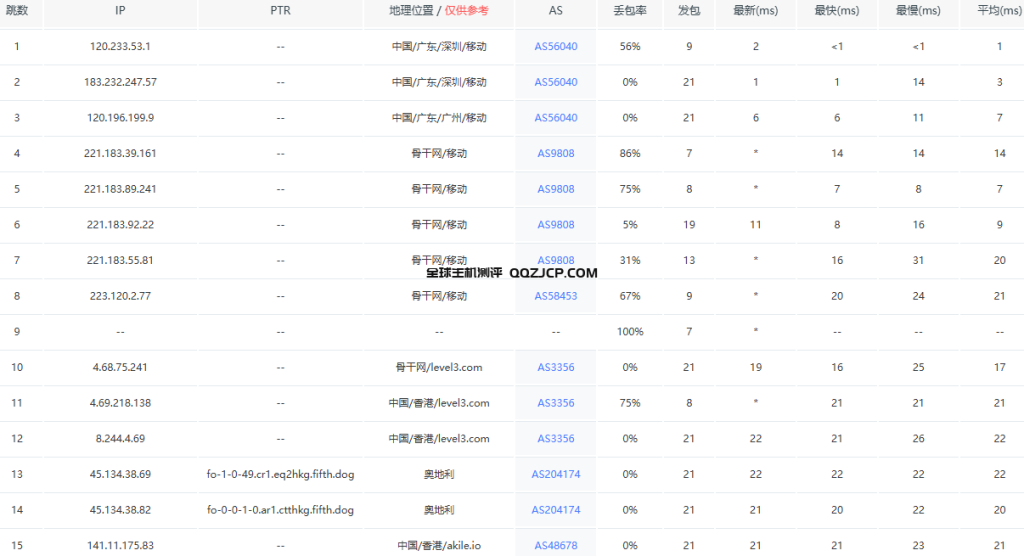Click the 最新(ms) column header
Screen dimensions: 1024x556
pyautogui.click(x=756, y=10)
